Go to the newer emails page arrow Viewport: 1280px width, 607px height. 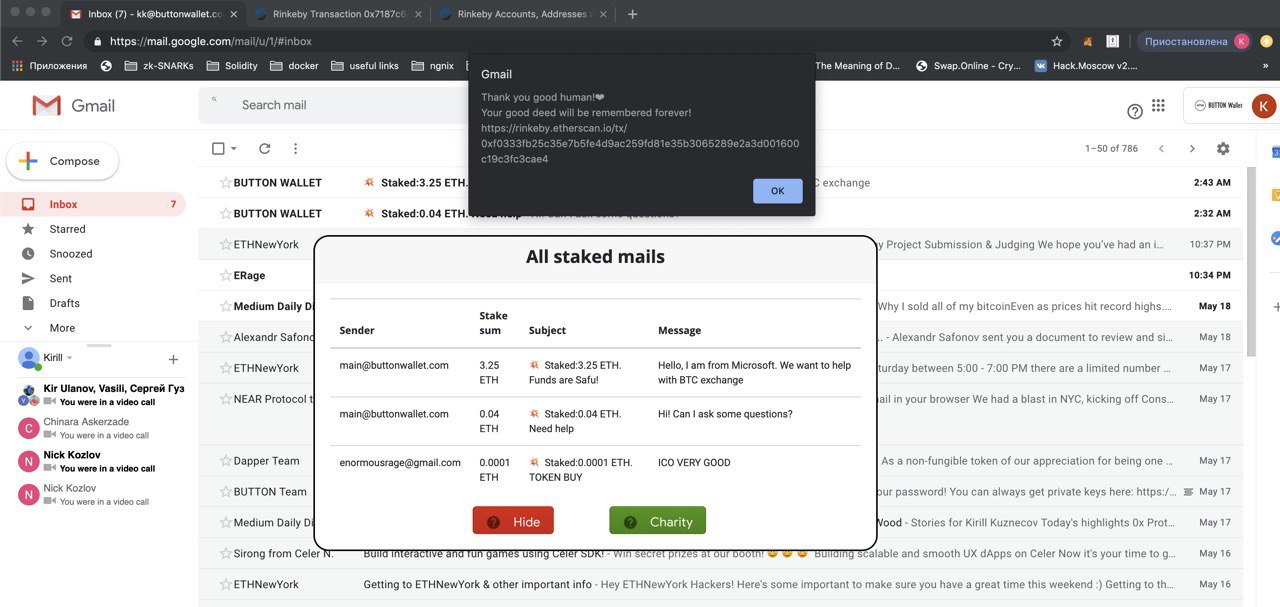coord(1161,148)
